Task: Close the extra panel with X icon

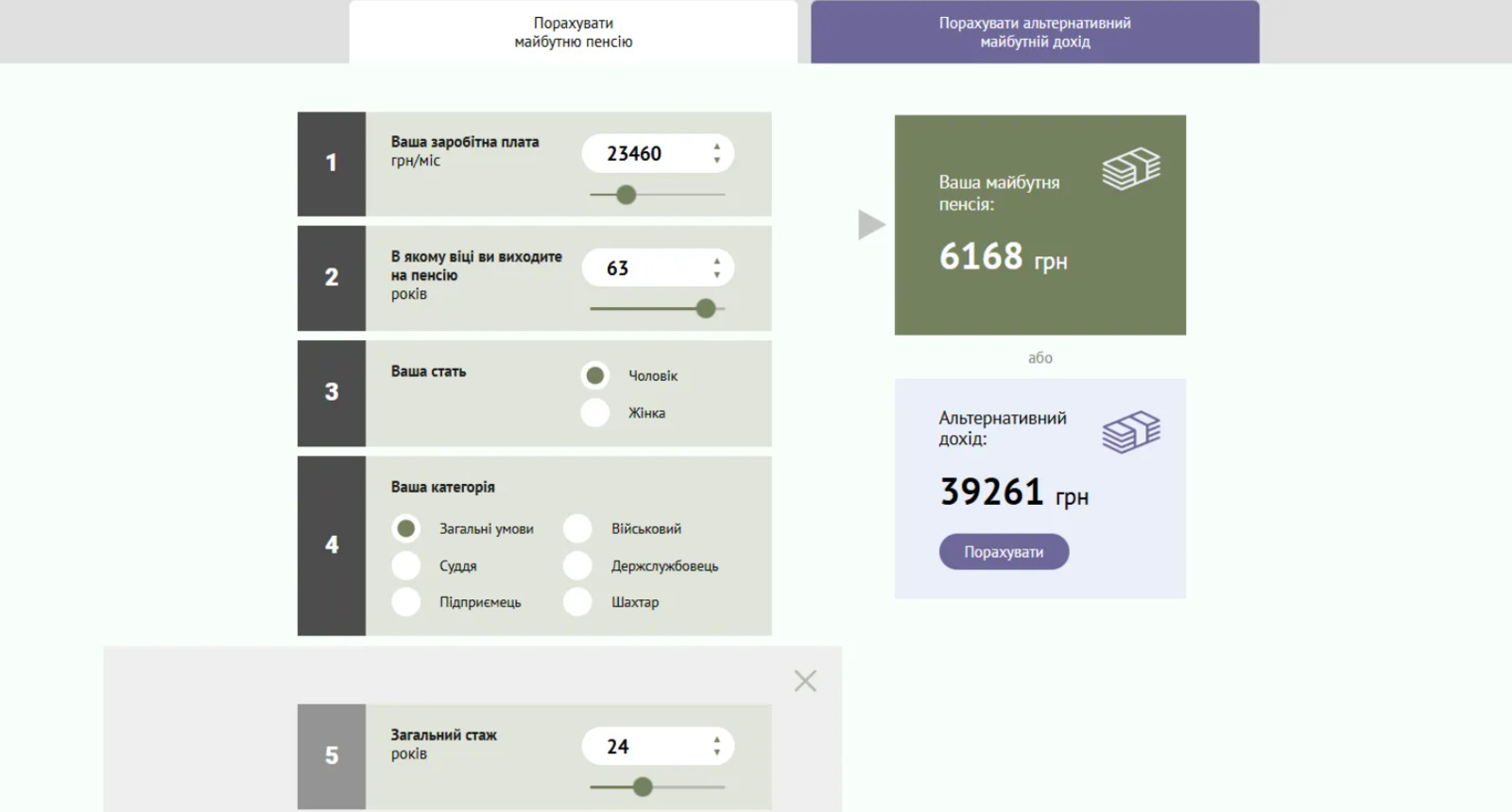Action: tap(805, 681)
